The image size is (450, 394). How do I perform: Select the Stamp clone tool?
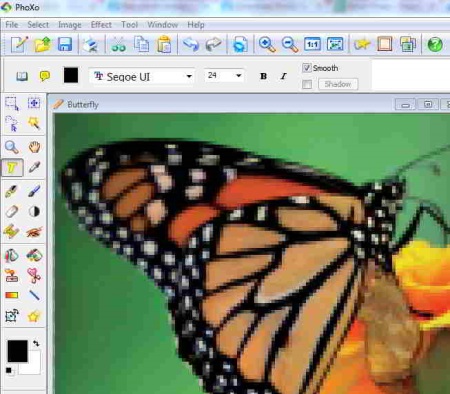(12, 275)
